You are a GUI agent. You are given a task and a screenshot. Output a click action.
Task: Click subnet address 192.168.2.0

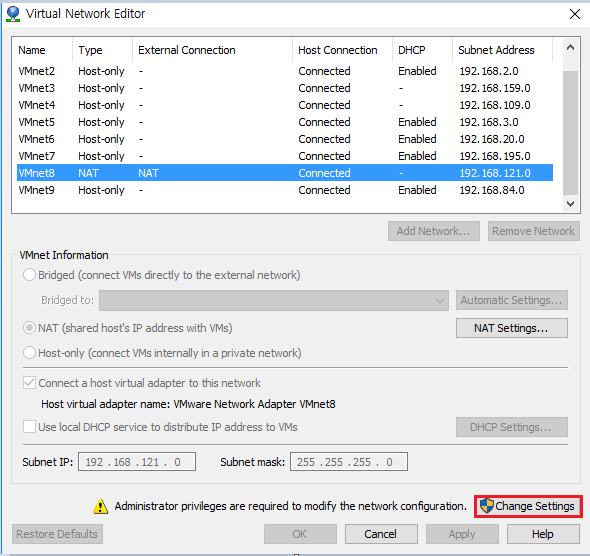[489, 71]
